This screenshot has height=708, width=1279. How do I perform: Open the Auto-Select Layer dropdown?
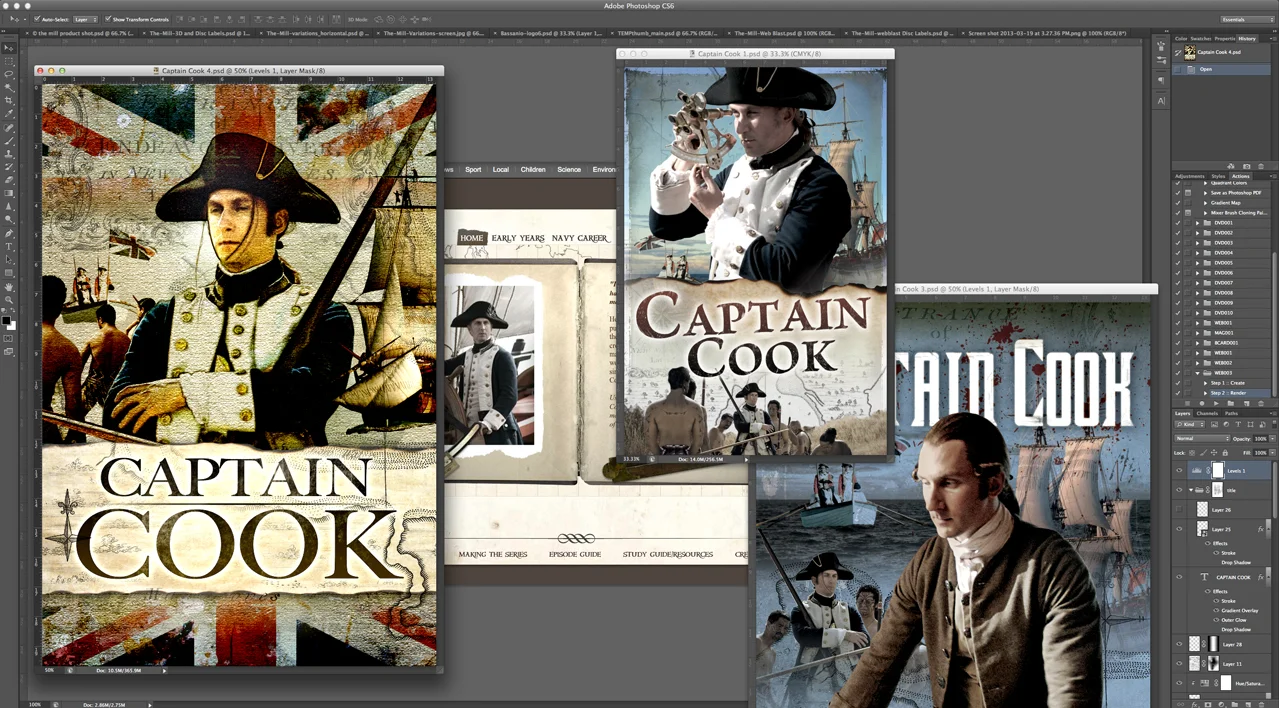coord(85,19)
